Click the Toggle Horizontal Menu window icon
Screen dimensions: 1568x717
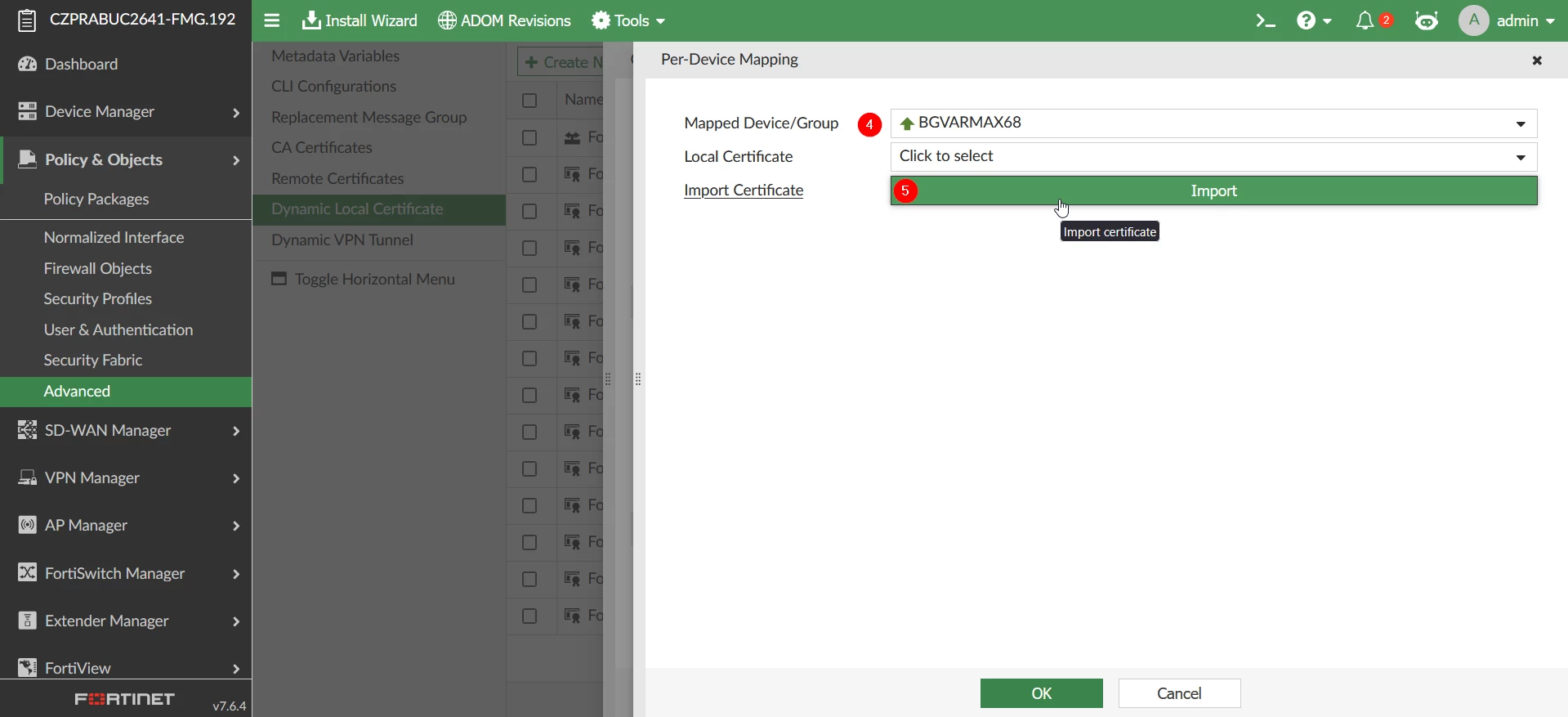(x=279, y=279)
